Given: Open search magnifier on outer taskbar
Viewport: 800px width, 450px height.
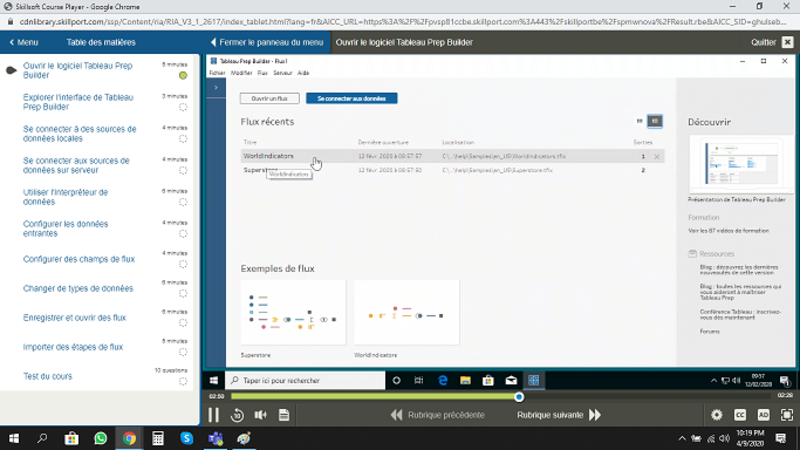Looking at the screenshot, I should pyautogui.click(x=42, y=438).
